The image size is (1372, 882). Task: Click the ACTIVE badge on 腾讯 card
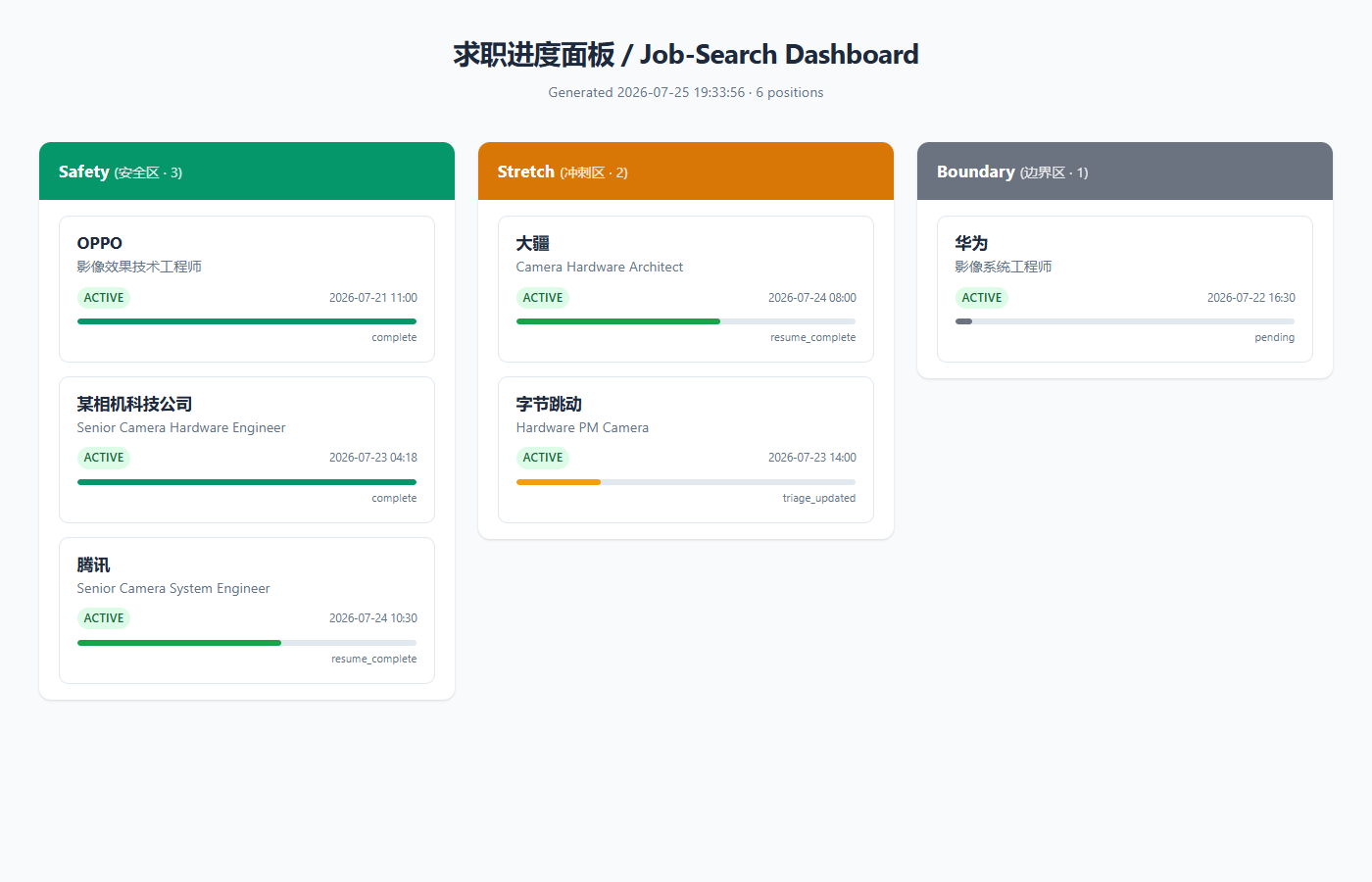click(104, 618)
